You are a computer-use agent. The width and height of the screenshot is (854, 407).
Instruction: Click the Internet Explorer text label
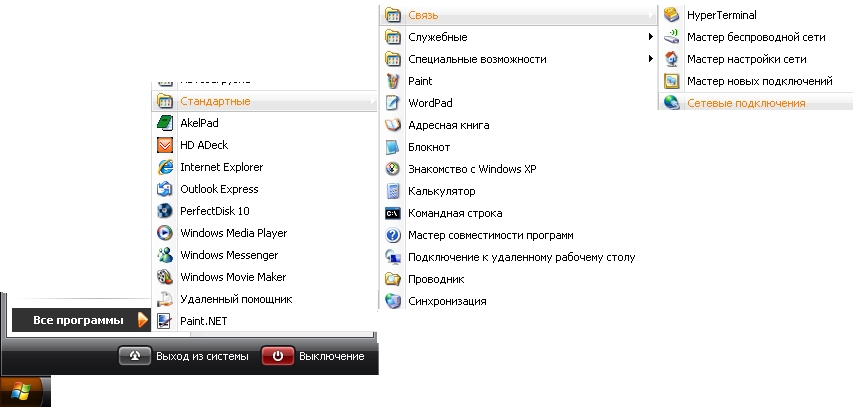pos(221,167)
